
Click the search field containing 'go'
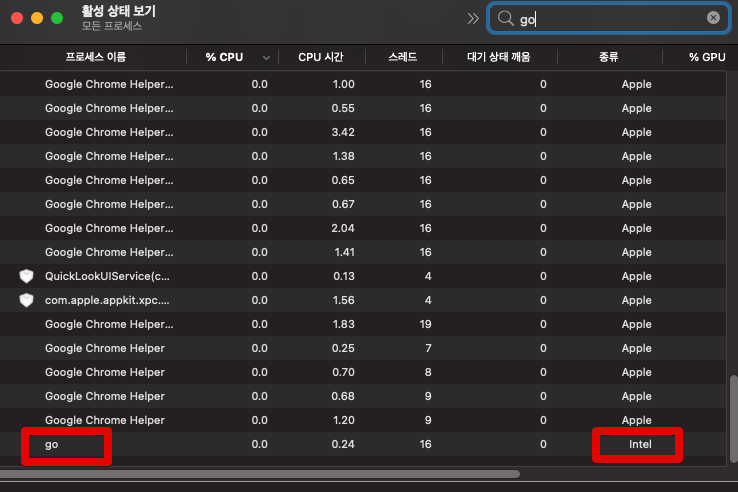[609, 18]
